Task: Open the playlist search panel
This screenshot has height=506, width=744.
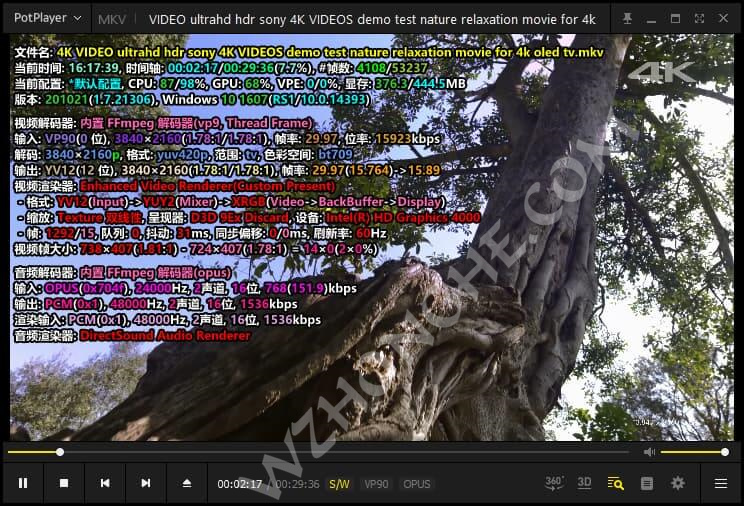Action: 616,484
